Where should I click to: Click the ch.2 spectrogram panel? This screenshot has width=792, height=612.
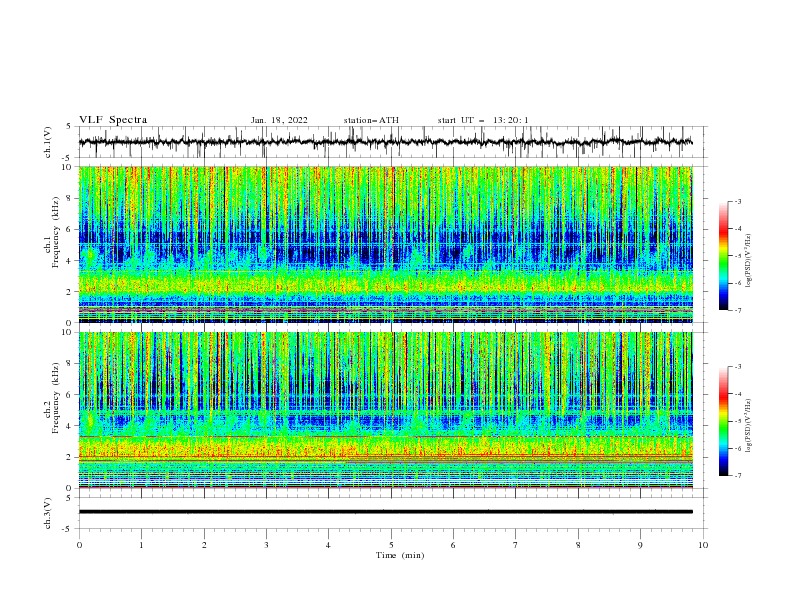click(386, 410)
